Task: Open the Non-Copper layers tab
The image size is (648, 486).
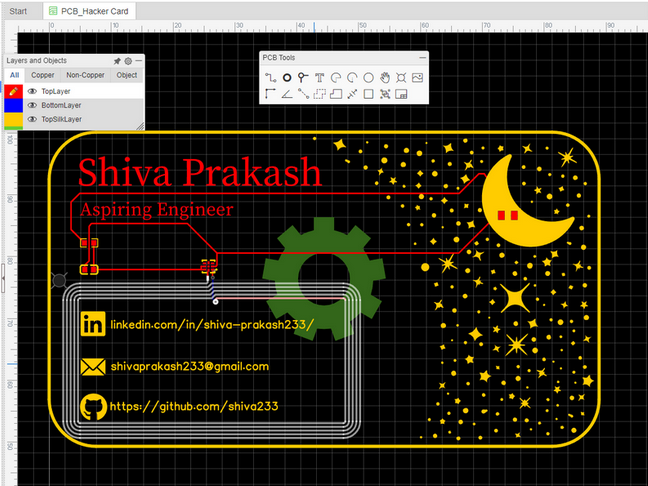Action: pos(86,75)
